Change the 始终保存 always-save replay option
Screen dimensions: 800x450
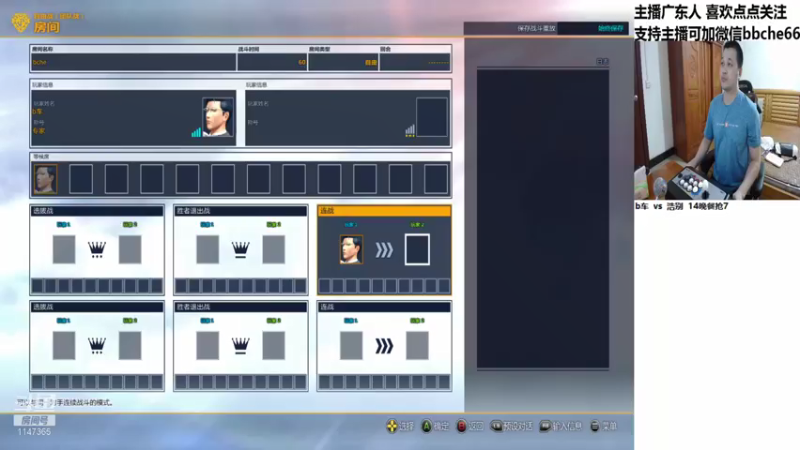[610, 28]
